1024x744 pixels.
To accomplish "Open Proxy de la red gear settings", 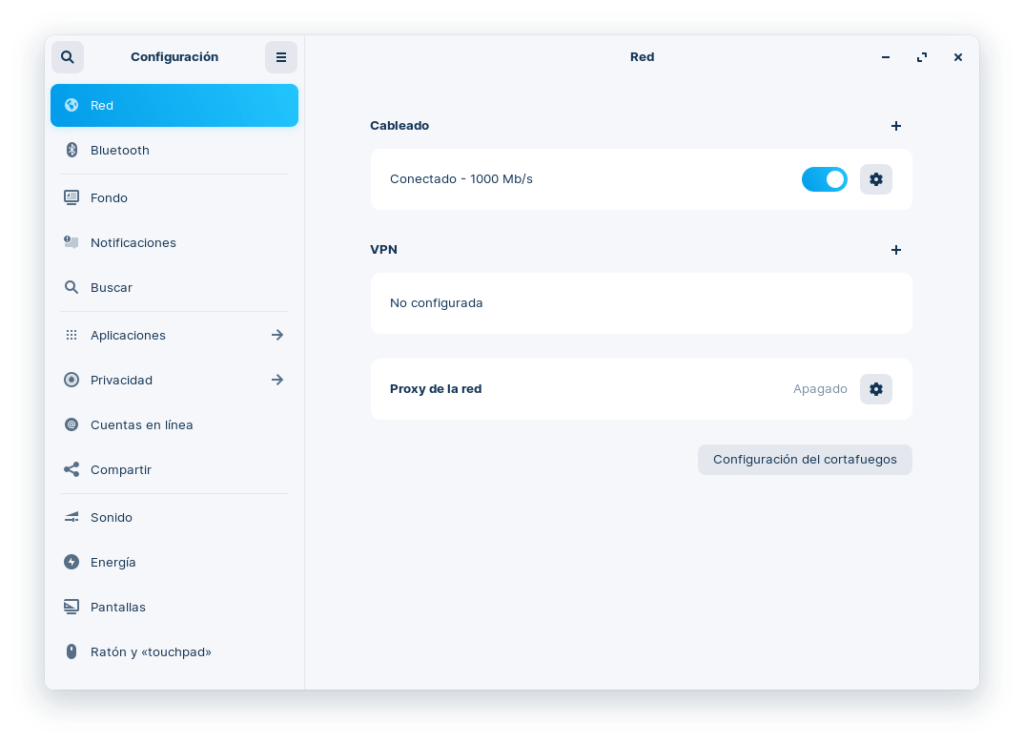I will coord(876,389).
